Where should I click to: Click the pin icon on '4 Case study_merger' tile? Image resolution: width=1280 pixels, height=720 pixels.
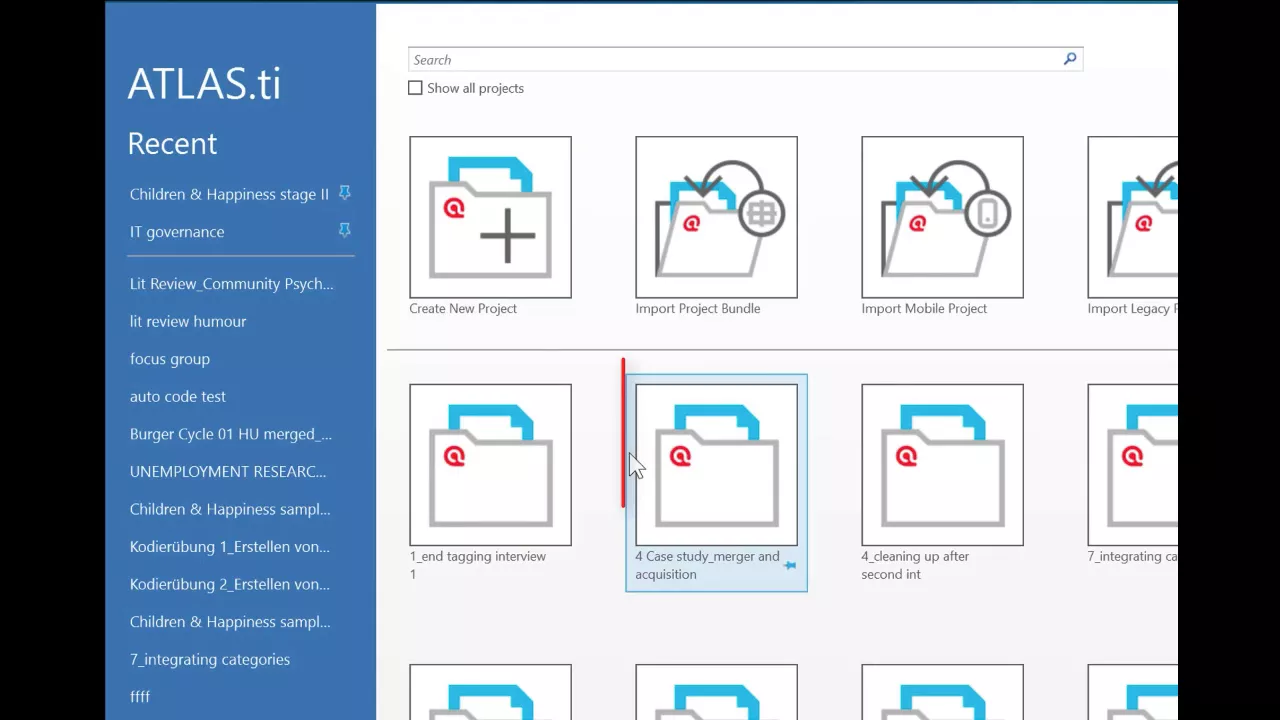coord(790,565)
